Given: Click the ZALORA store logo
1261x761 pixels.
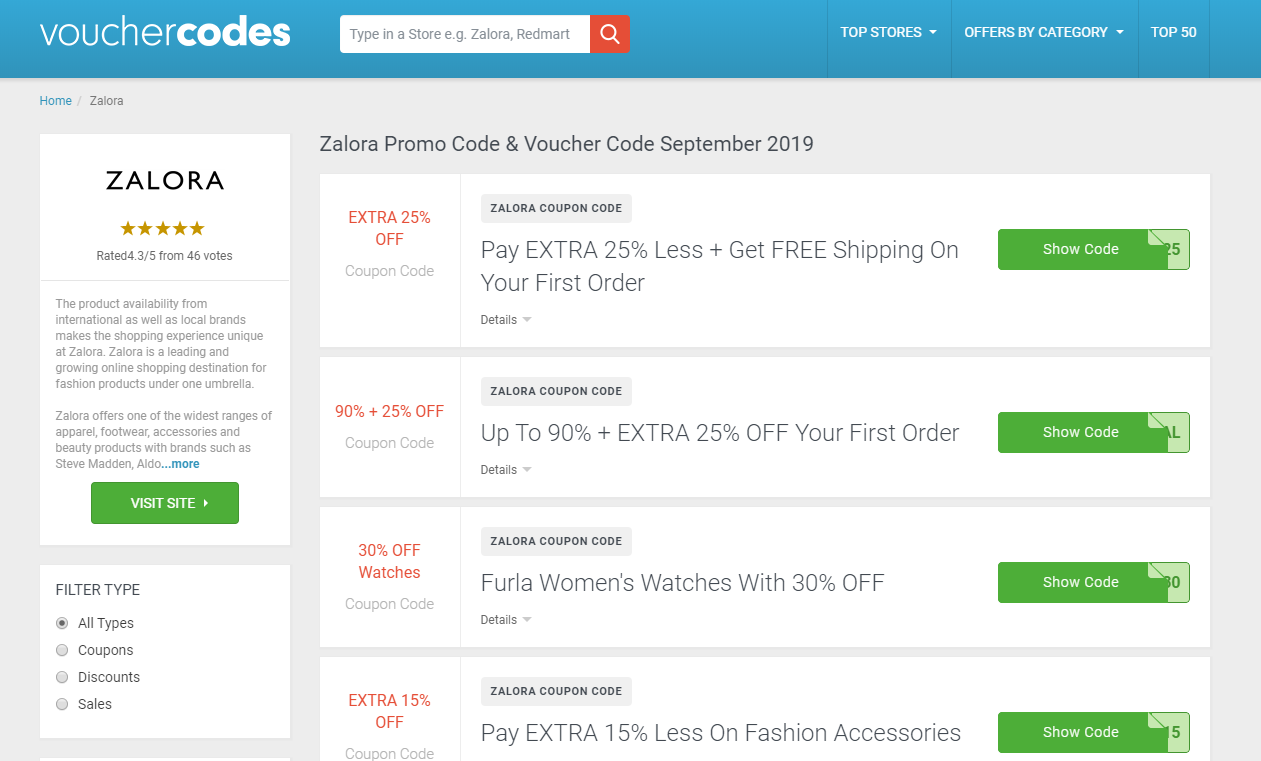Looking at the screenshot, I should tap(165, 180).
